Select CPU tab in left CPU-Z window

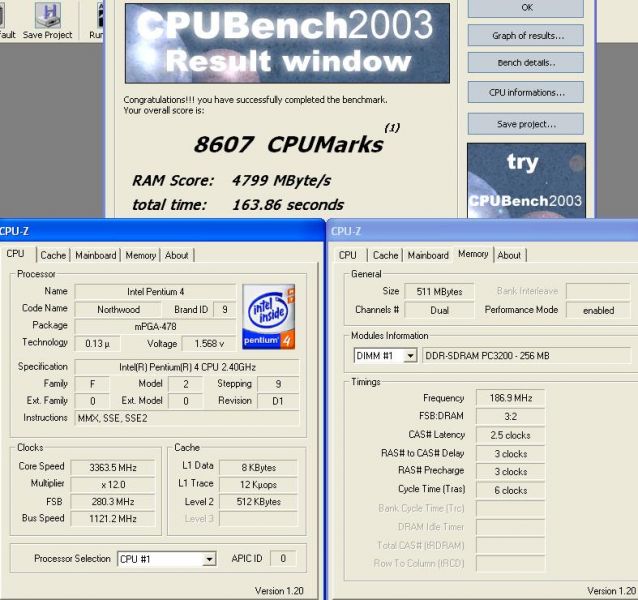tap(16, 254)
